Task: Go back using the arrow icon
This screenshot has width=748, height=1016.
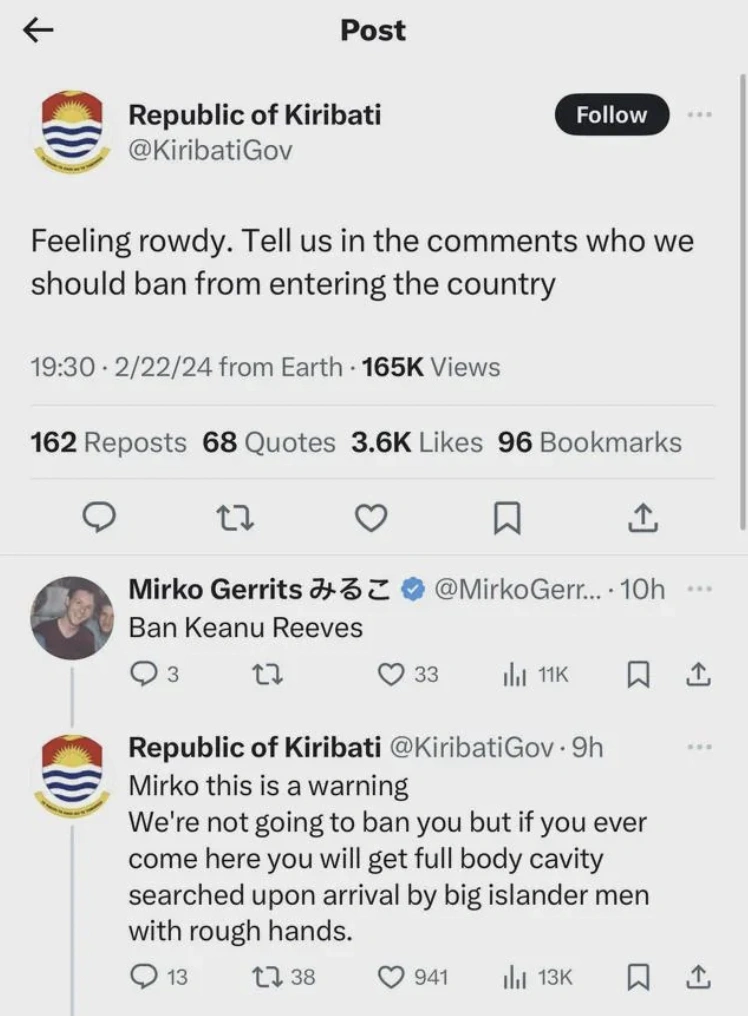Action: click(38, 31)
